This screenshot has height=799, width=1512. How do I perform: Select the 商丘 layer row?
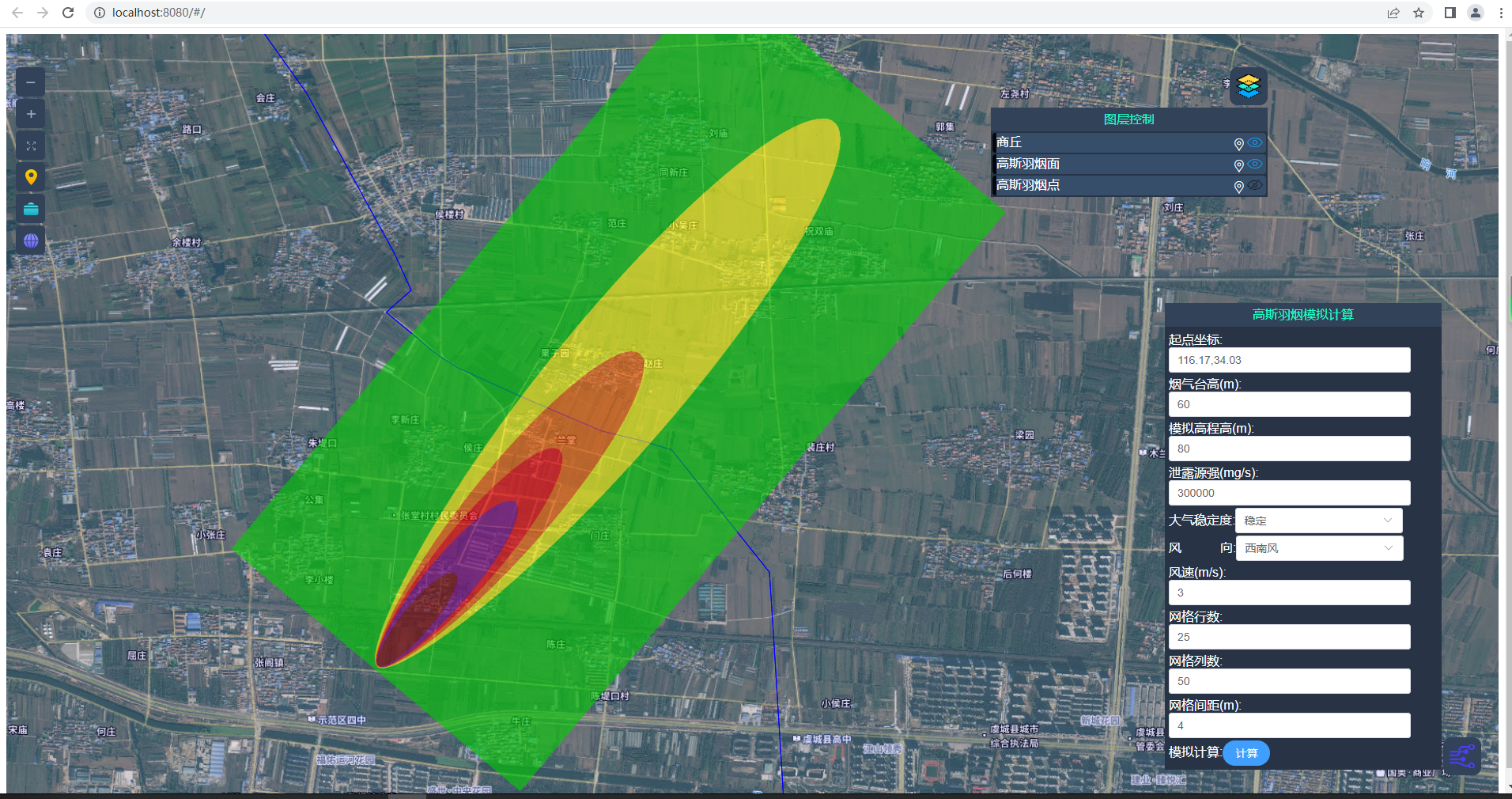(x=1129, y=142)
